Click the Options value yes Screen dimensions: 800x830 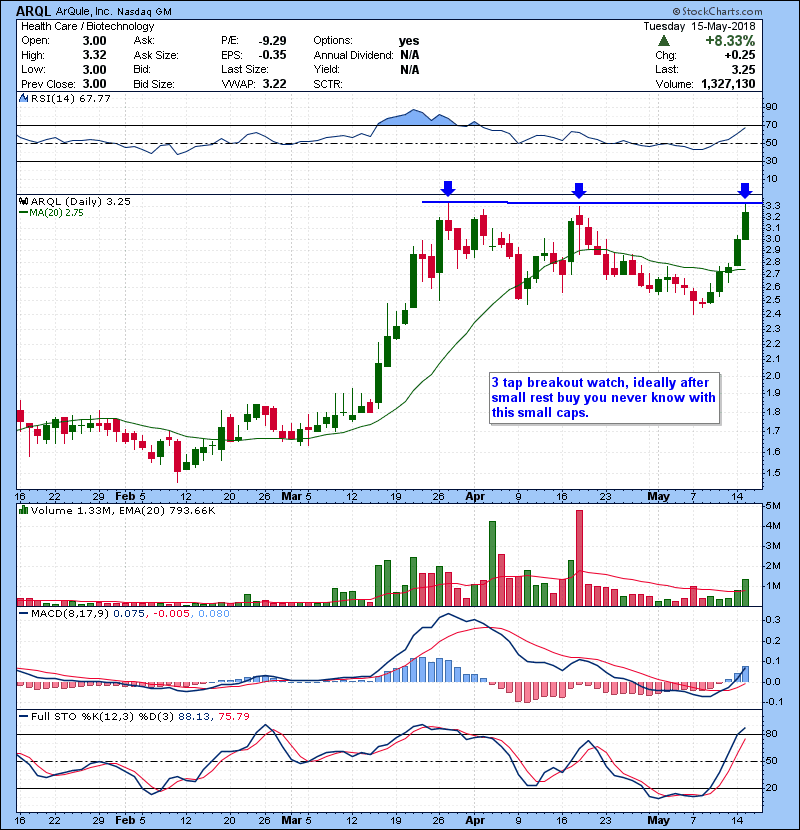(x=409, y=41)
